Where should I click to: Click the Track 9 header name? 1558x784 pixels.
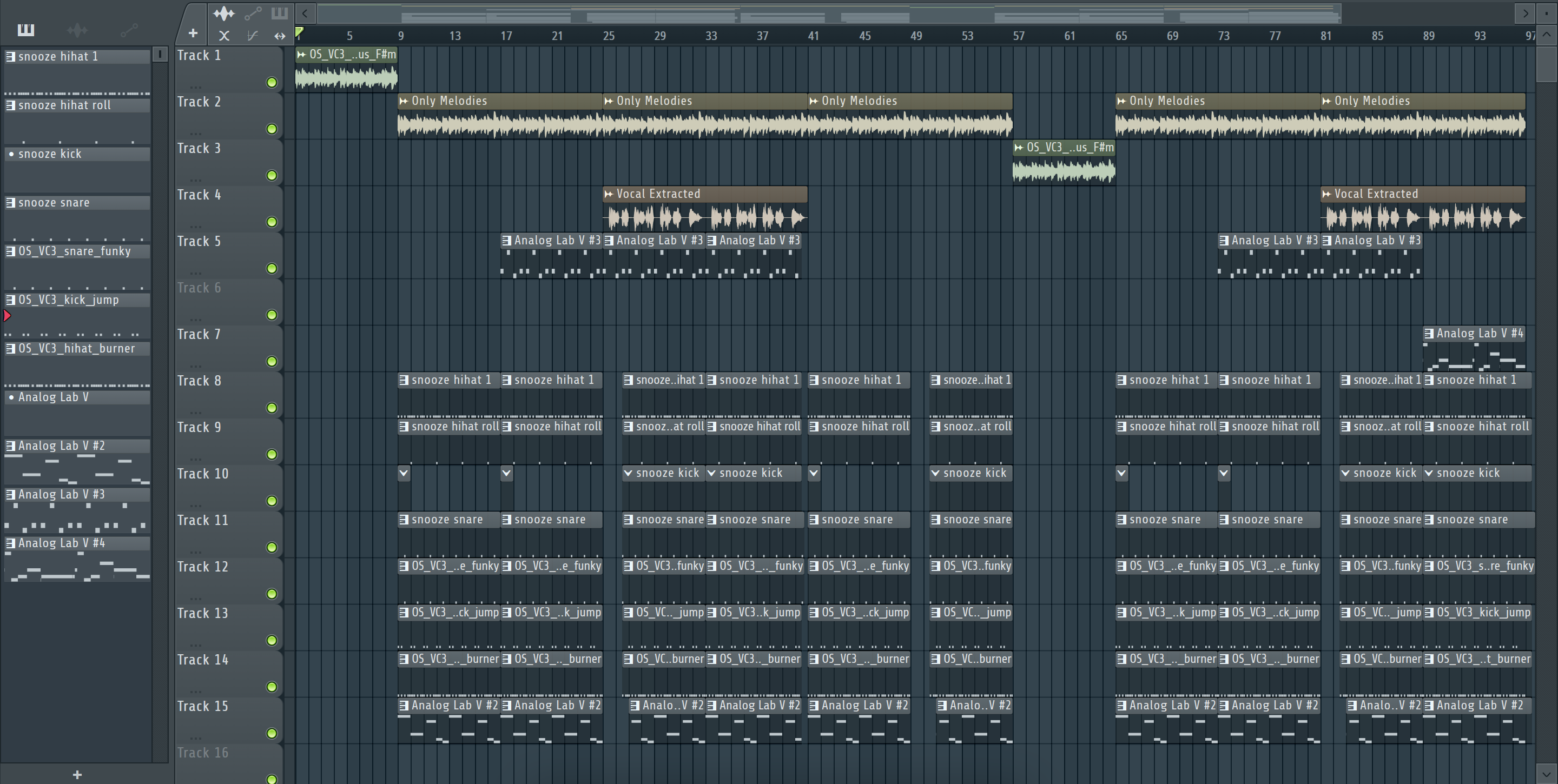199,428
